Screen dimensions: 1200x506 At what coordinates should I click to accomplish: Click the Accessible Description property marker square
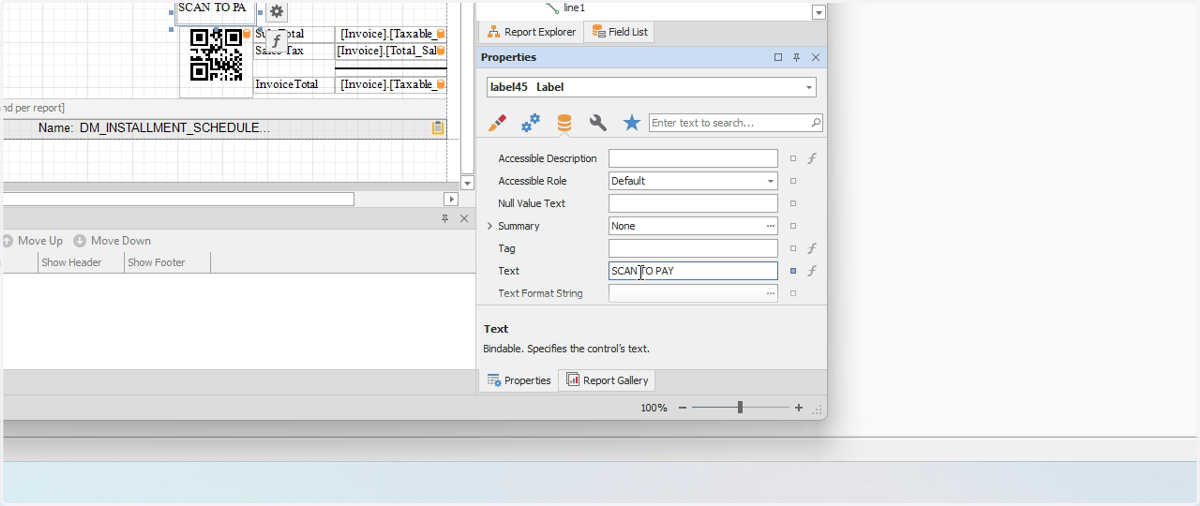(794, 158)
